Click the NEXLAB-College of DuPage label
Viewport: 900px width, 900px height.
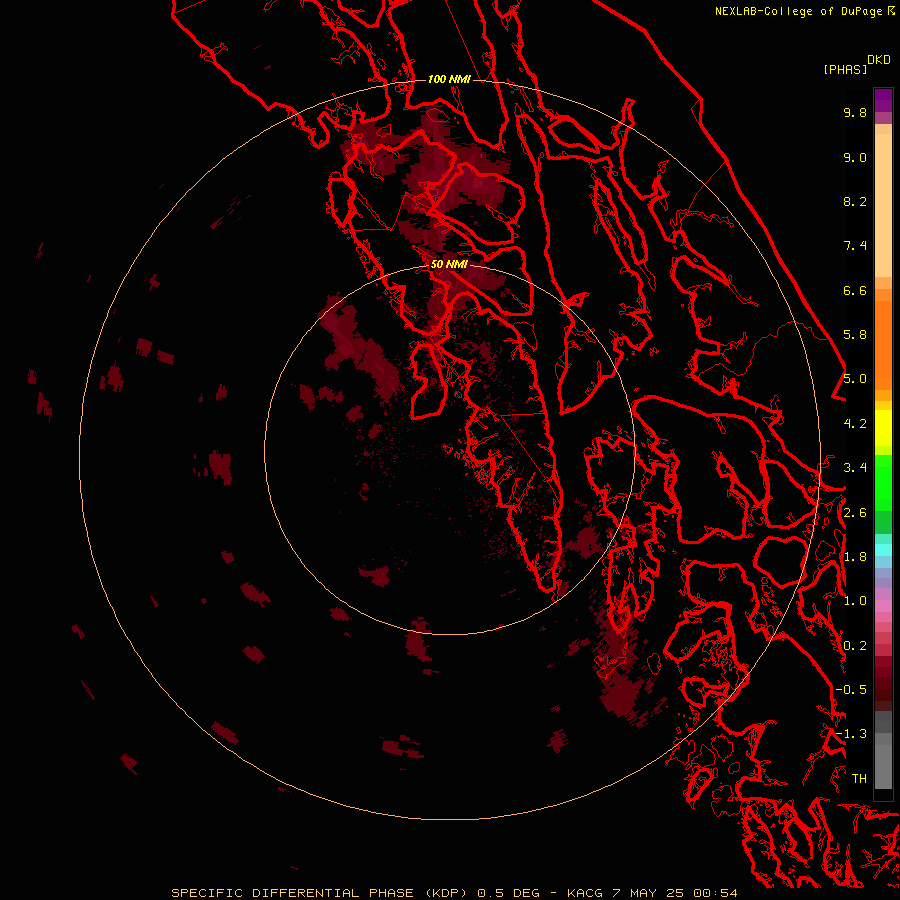(x=798, y=11)
